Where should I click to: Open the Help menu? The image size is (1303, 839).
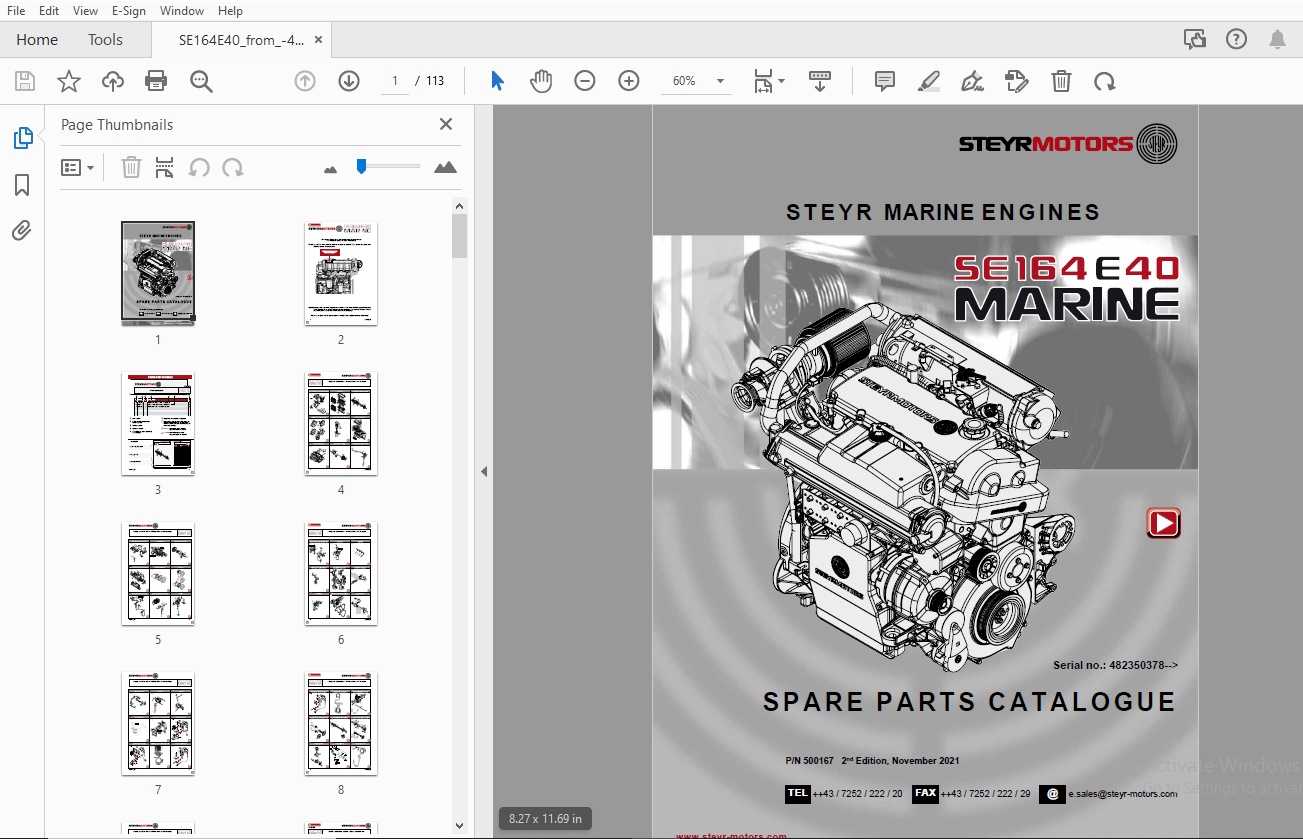[230, 10]
